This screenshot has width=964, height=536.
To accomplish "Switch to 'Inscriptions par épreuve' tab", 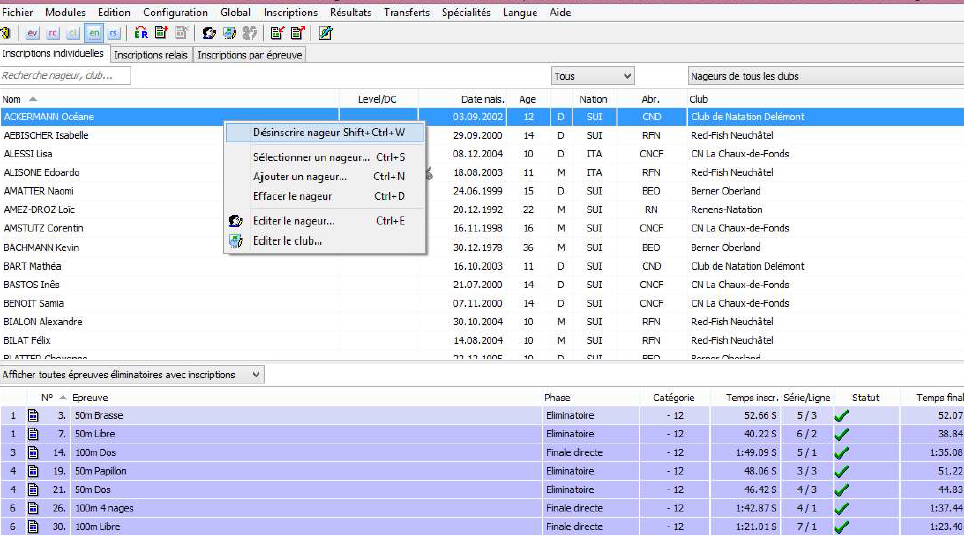I will pyautogui.click(x=250, y=55).
